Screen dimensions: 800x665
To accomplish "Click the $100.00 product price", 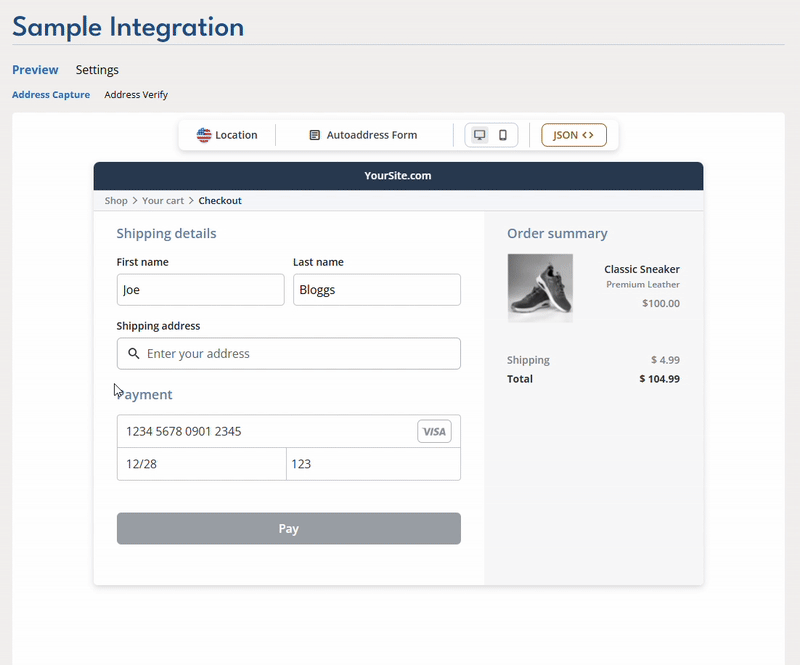I will [661, 303].
